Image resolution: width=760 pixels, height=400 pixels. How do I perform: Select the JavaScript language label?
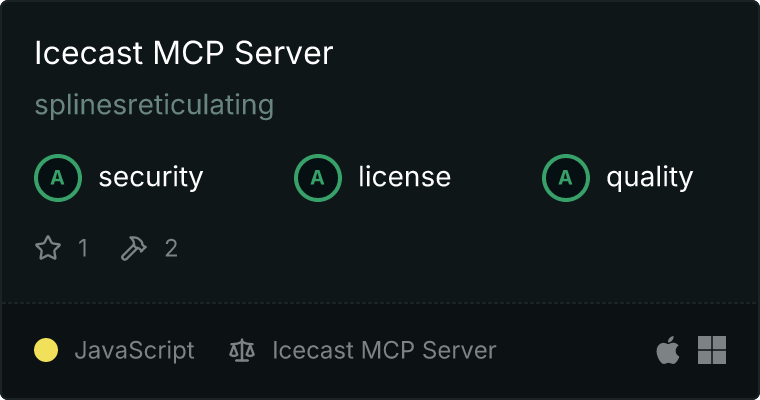coord(134,350)
